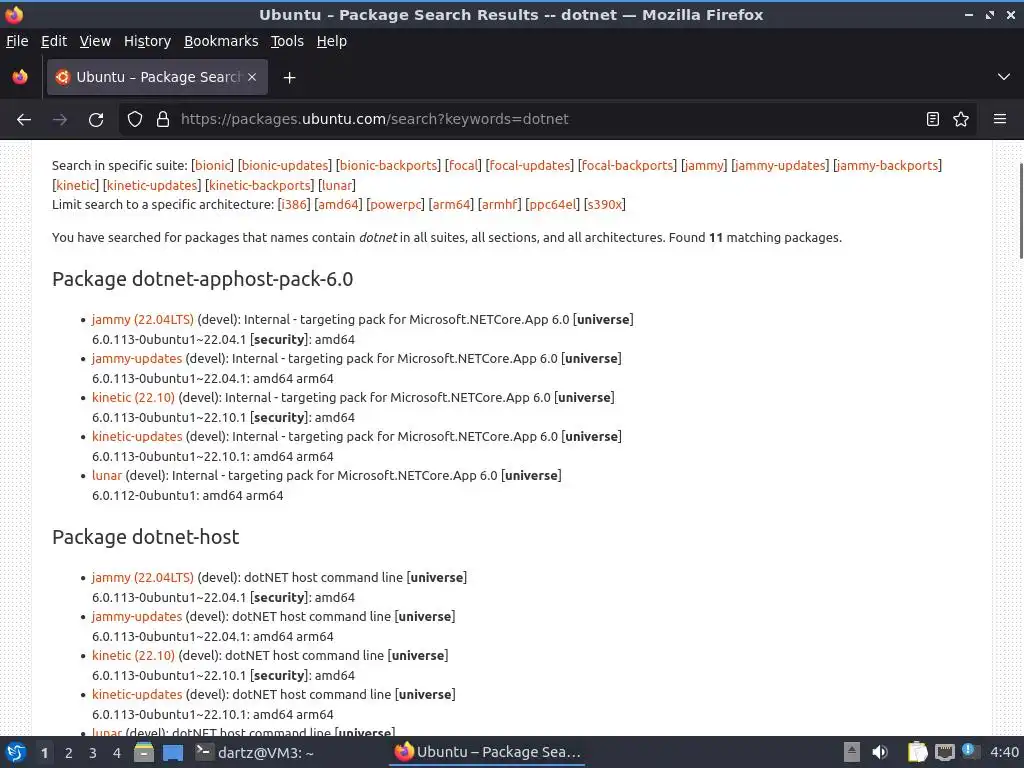Open the update notifier tray icon

(970, 751)
